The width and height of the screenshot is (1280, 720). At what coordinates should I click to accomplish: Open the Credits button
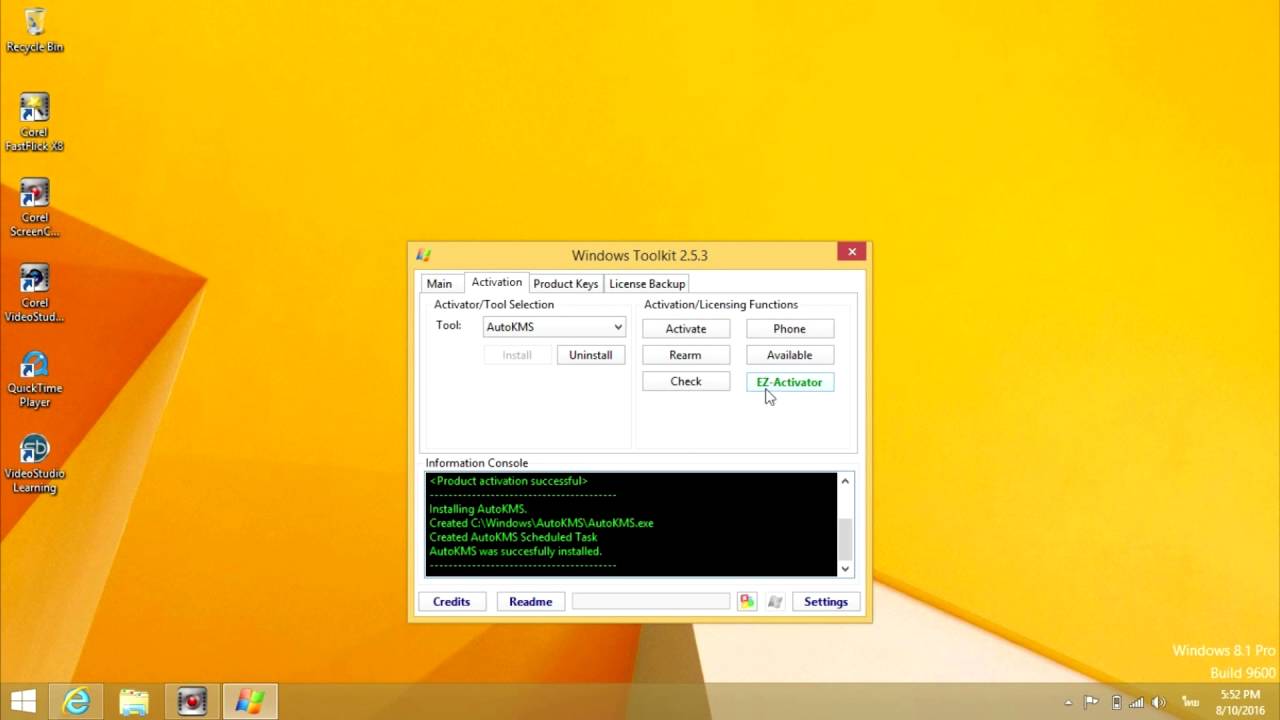click(x=451, y=601)
